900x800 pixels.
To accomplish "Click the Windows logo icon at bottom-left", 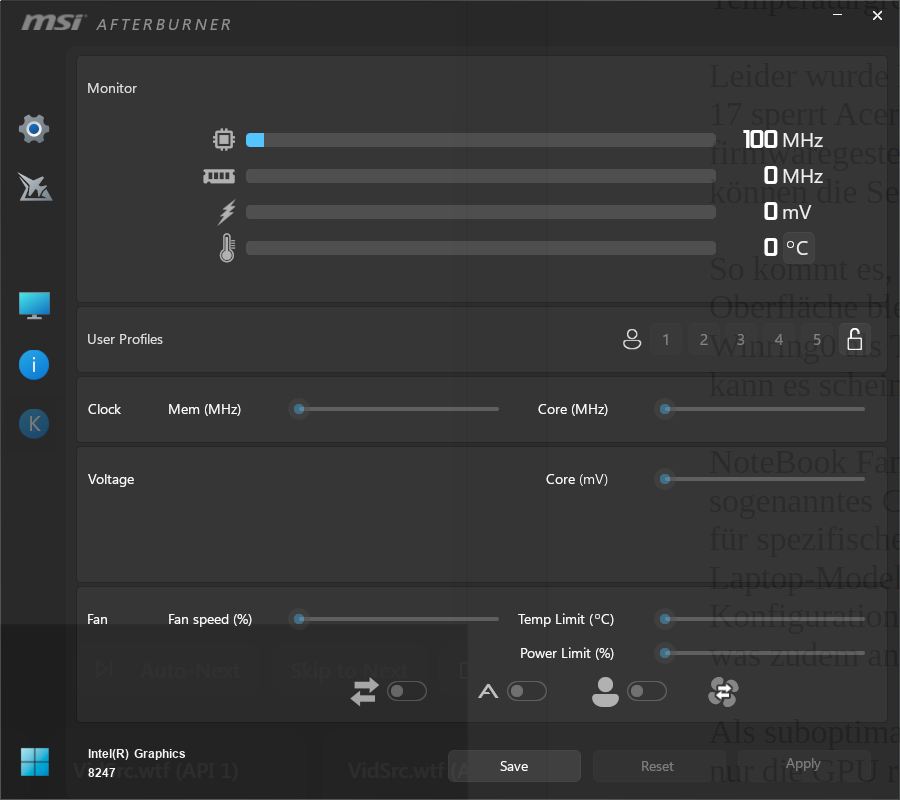I will click(34, 762).
